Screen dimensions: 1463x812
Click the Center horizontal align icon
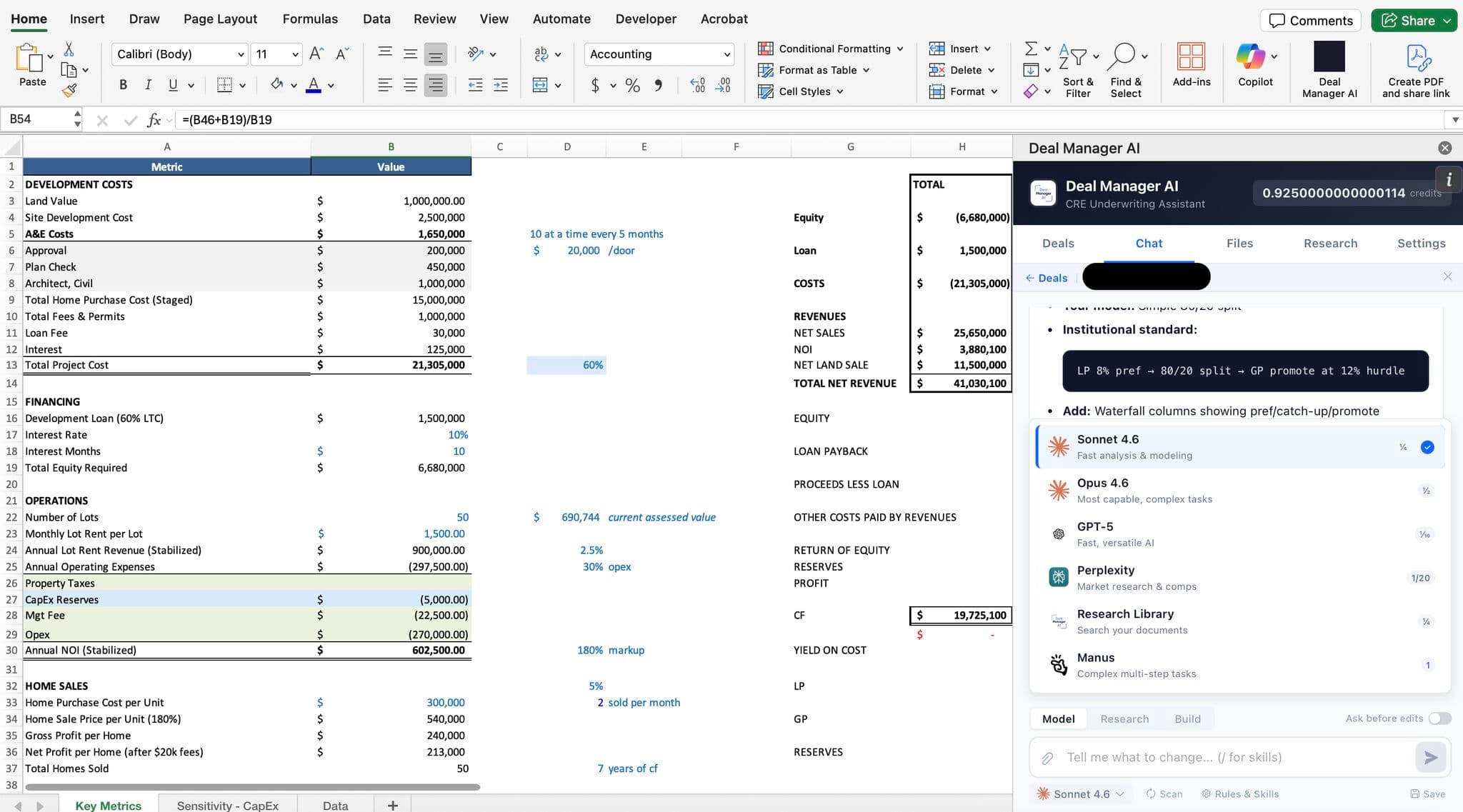point(410,85)
